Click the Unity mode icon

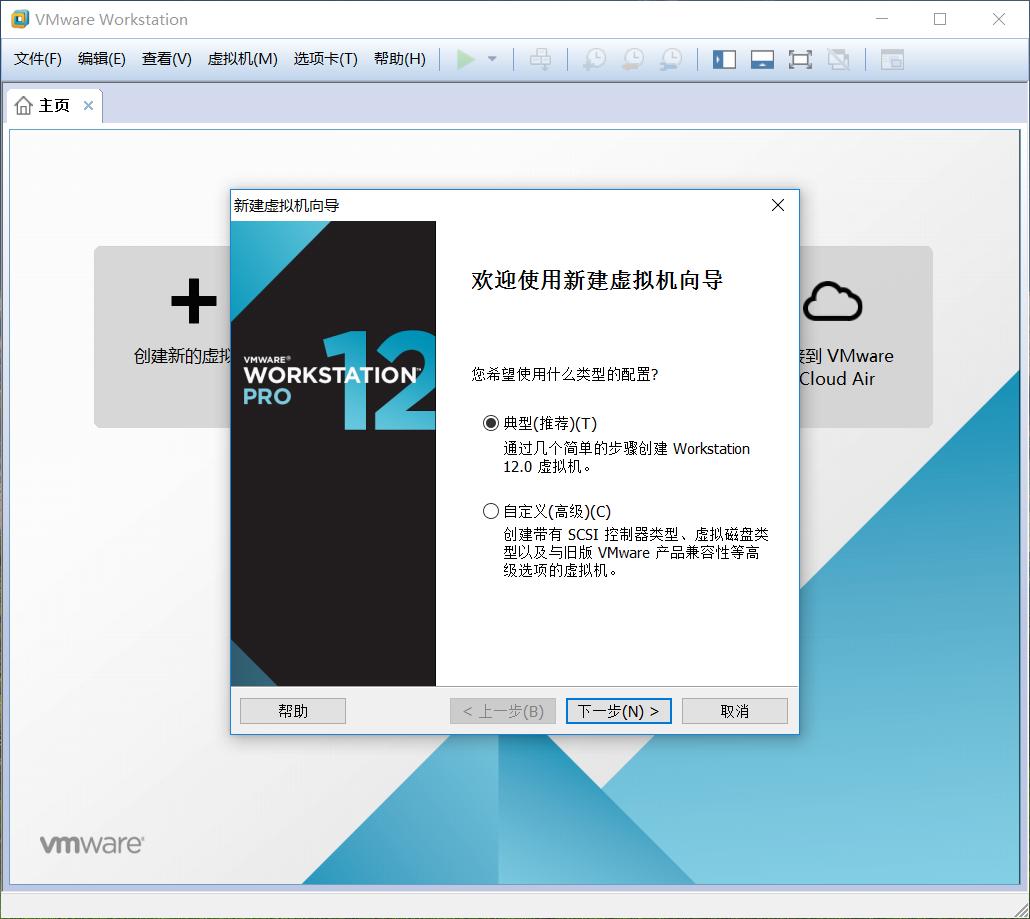coord(839,59)
